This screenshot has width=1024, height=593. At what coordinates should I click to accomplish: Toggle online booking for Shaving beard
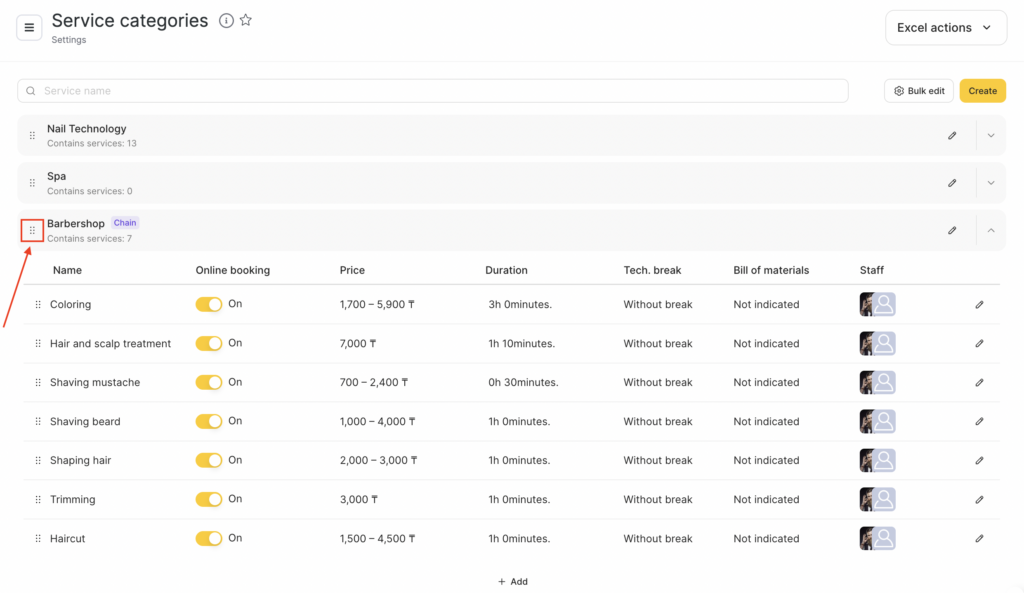209,422
